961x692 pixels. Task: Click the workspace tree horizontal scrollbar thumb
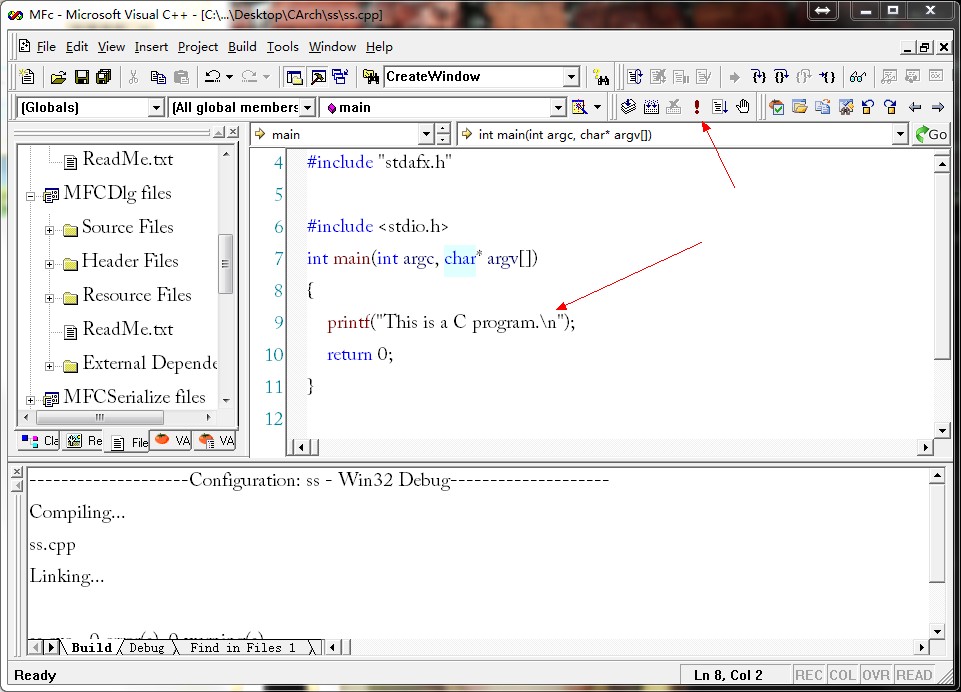[100, 417]
